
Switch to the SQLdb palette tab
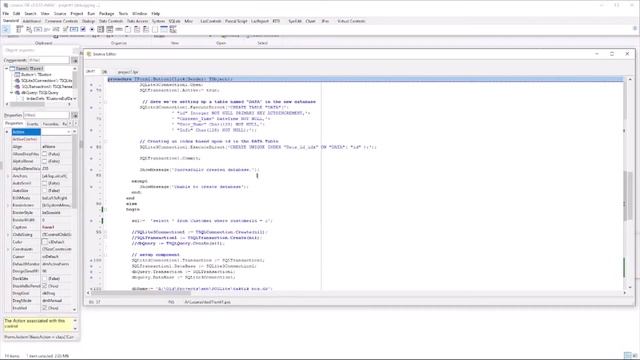coord(174,21)
